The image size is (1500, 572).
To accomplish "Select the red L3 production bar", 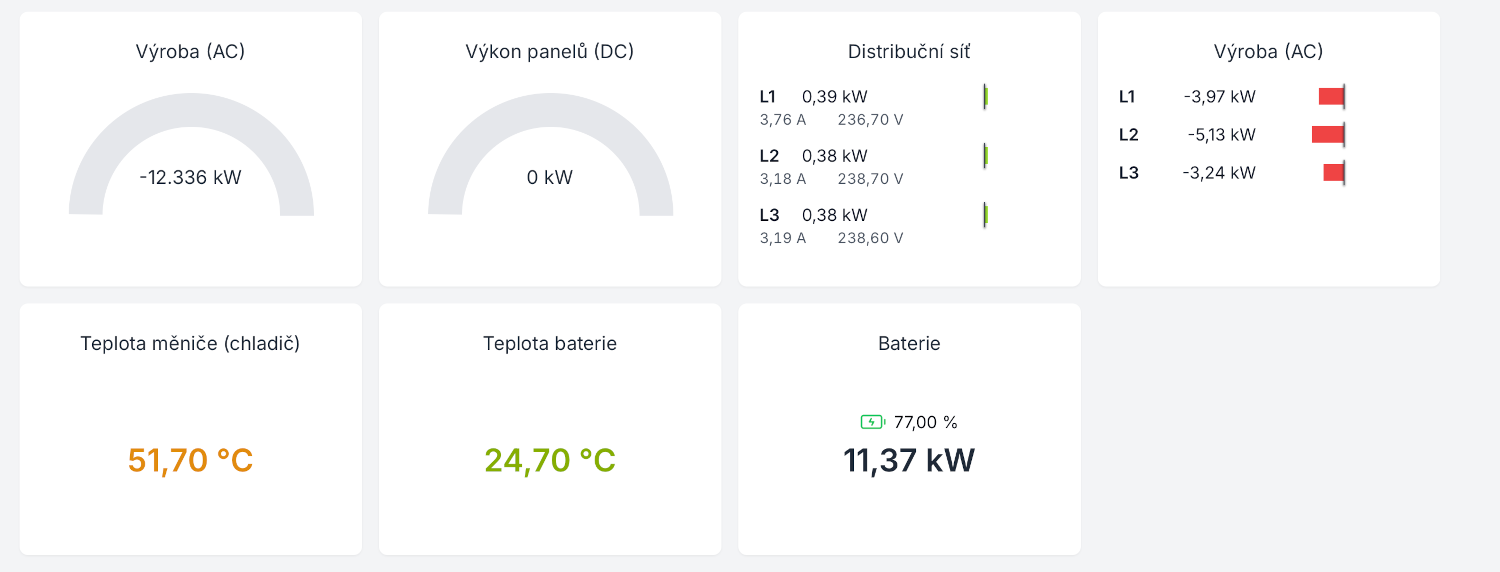I will coord(1333,172).
